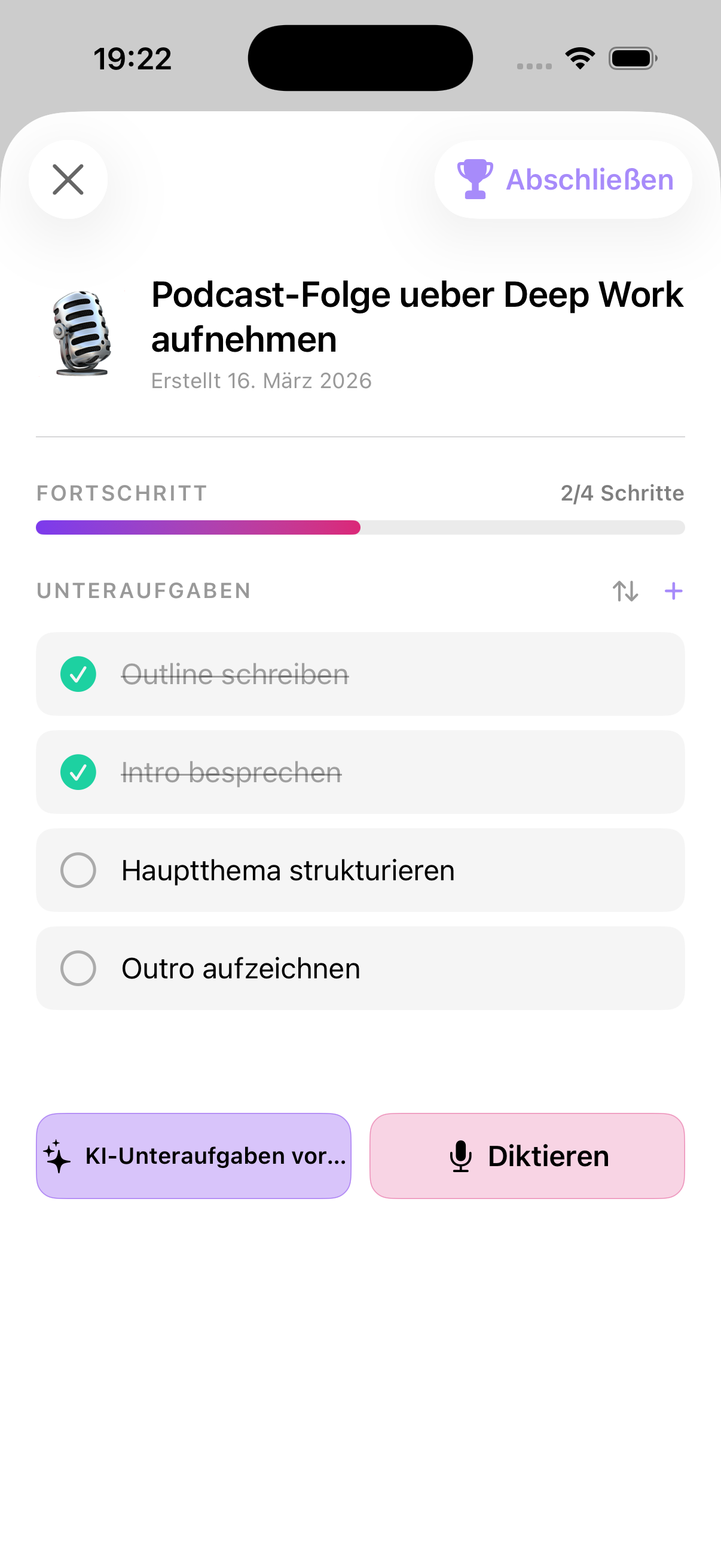Tap the trophy icon in Abschließen
Image resolution: width=721 pixels, height=1568 pixels.
pyautogui.click(x=475, y=179)
